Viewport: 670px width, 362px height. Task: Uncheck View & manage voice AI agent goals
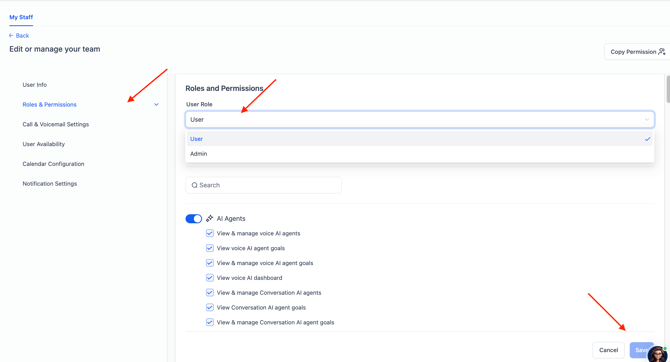click(209, 263)
